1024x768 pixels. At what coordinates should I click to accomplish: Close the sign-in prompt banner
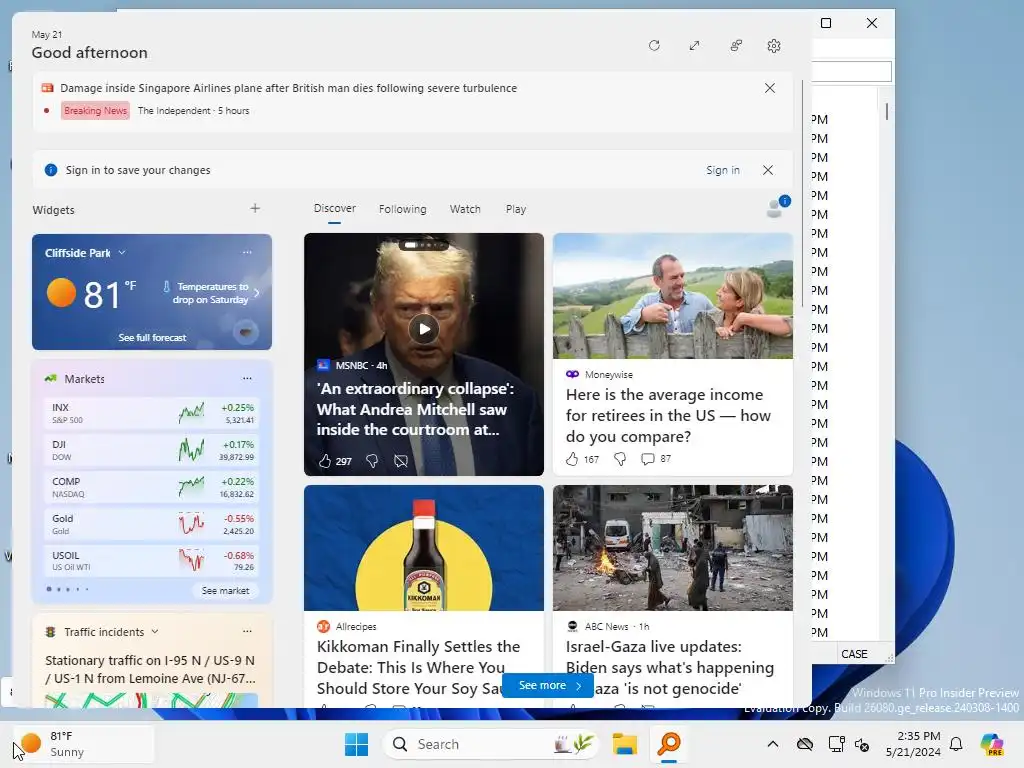coord(768,170)
